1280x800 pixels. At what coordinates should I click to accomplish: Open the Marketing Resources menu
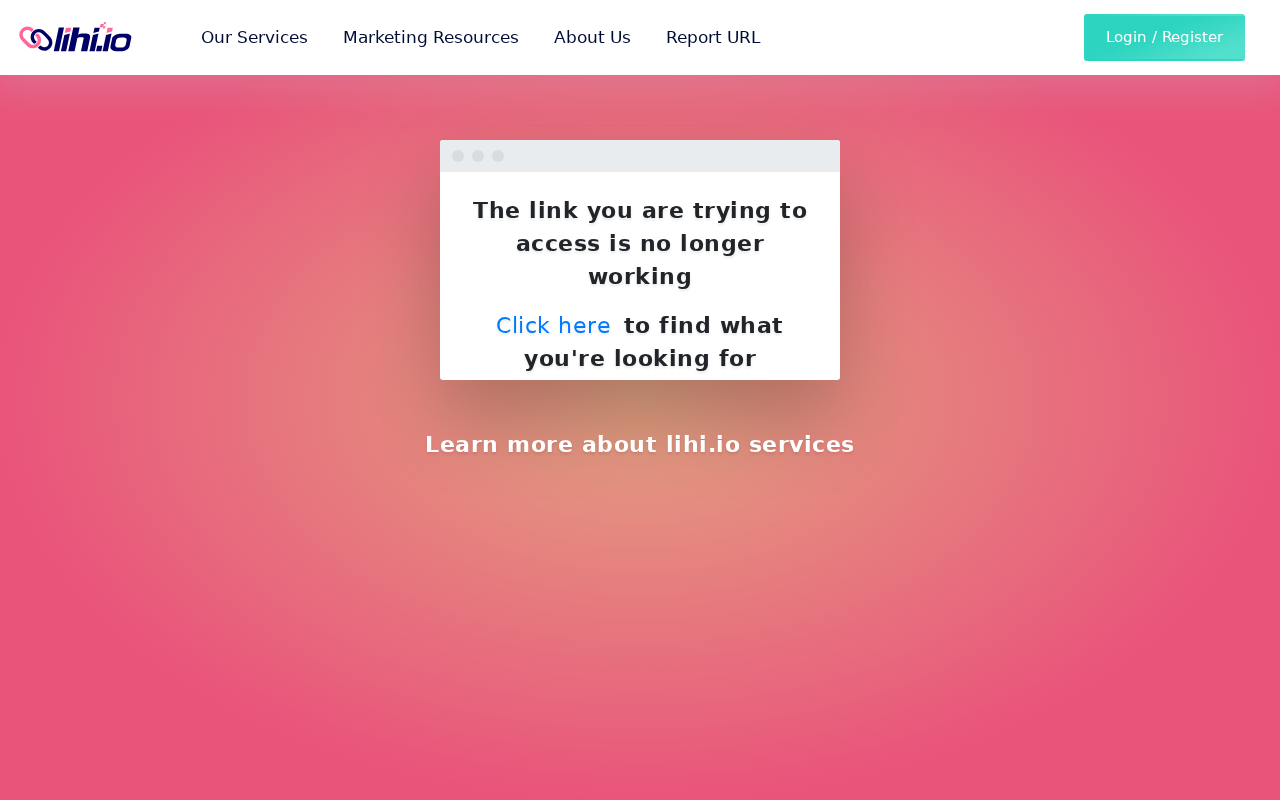tap(431, 37)
